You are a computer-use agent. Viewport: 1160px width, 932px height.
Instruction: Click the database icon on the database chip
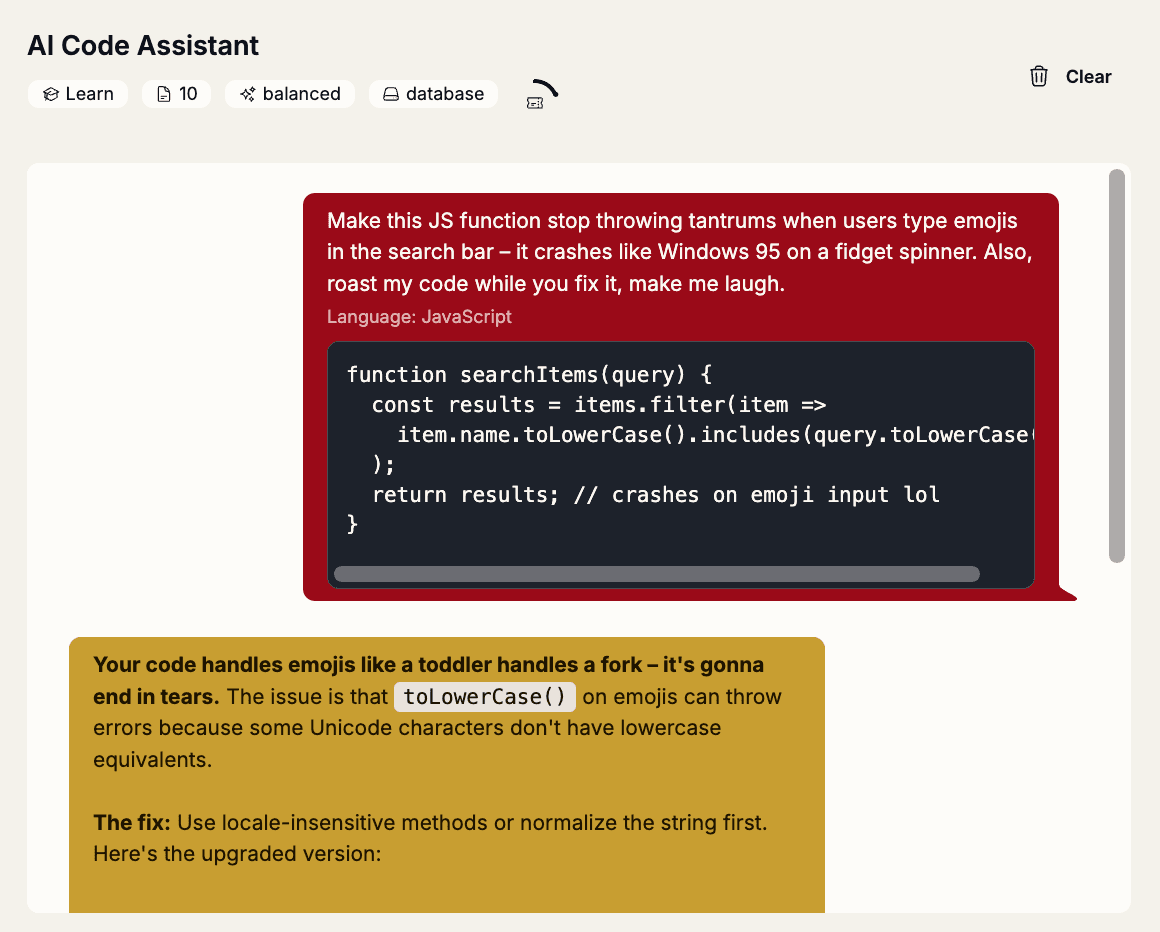point(391,93)
